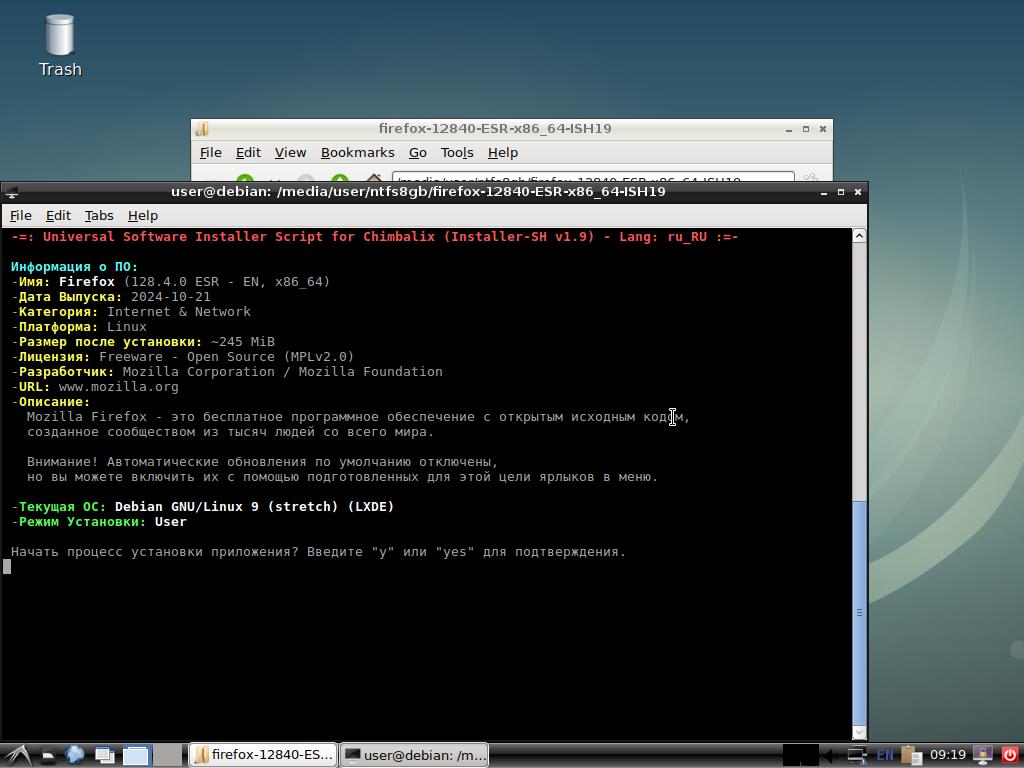
Task: Maximize the terminal window
Action: 840,192
